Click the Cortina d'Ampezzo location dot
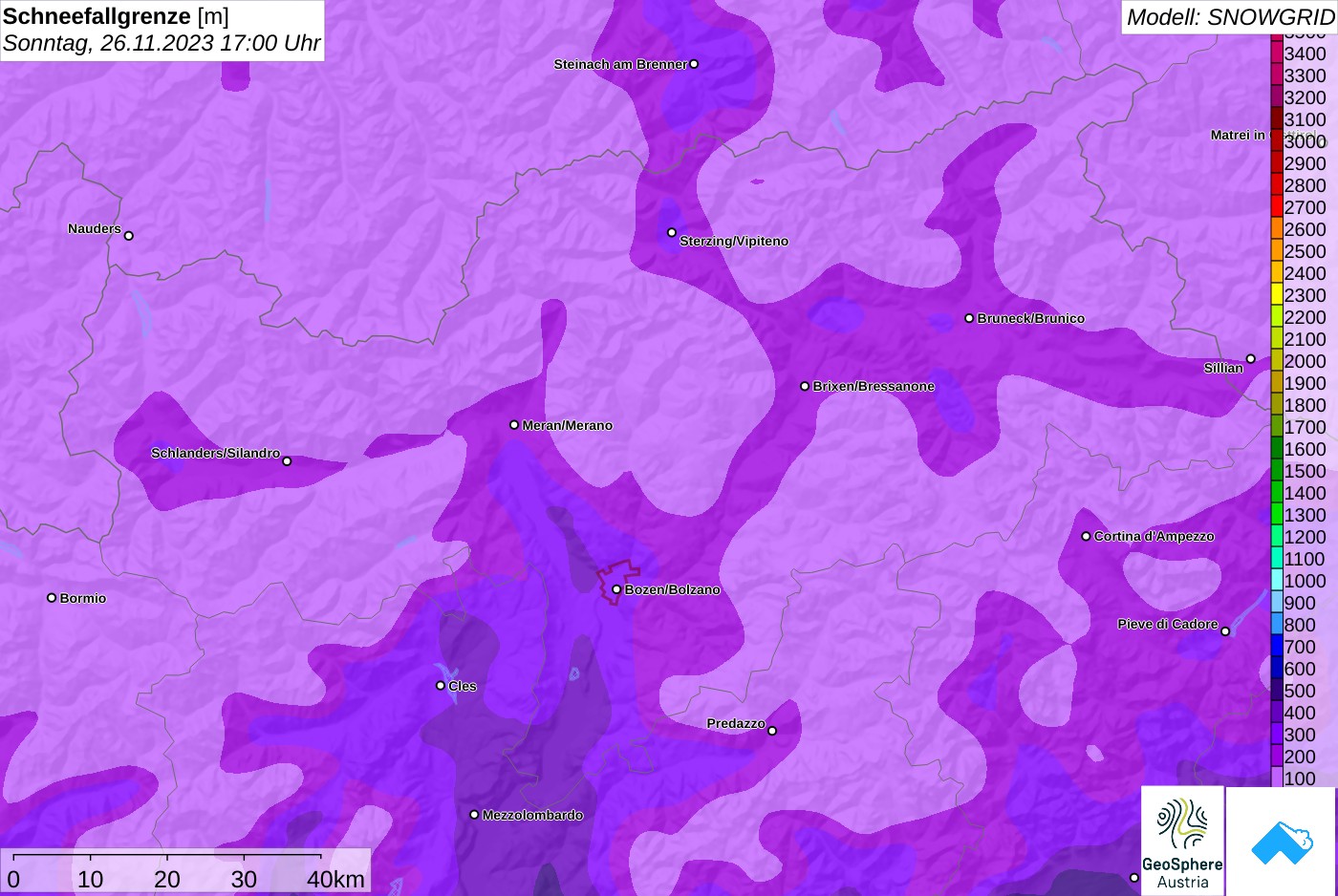The image size is (1338, 896). coord(1086,536)
